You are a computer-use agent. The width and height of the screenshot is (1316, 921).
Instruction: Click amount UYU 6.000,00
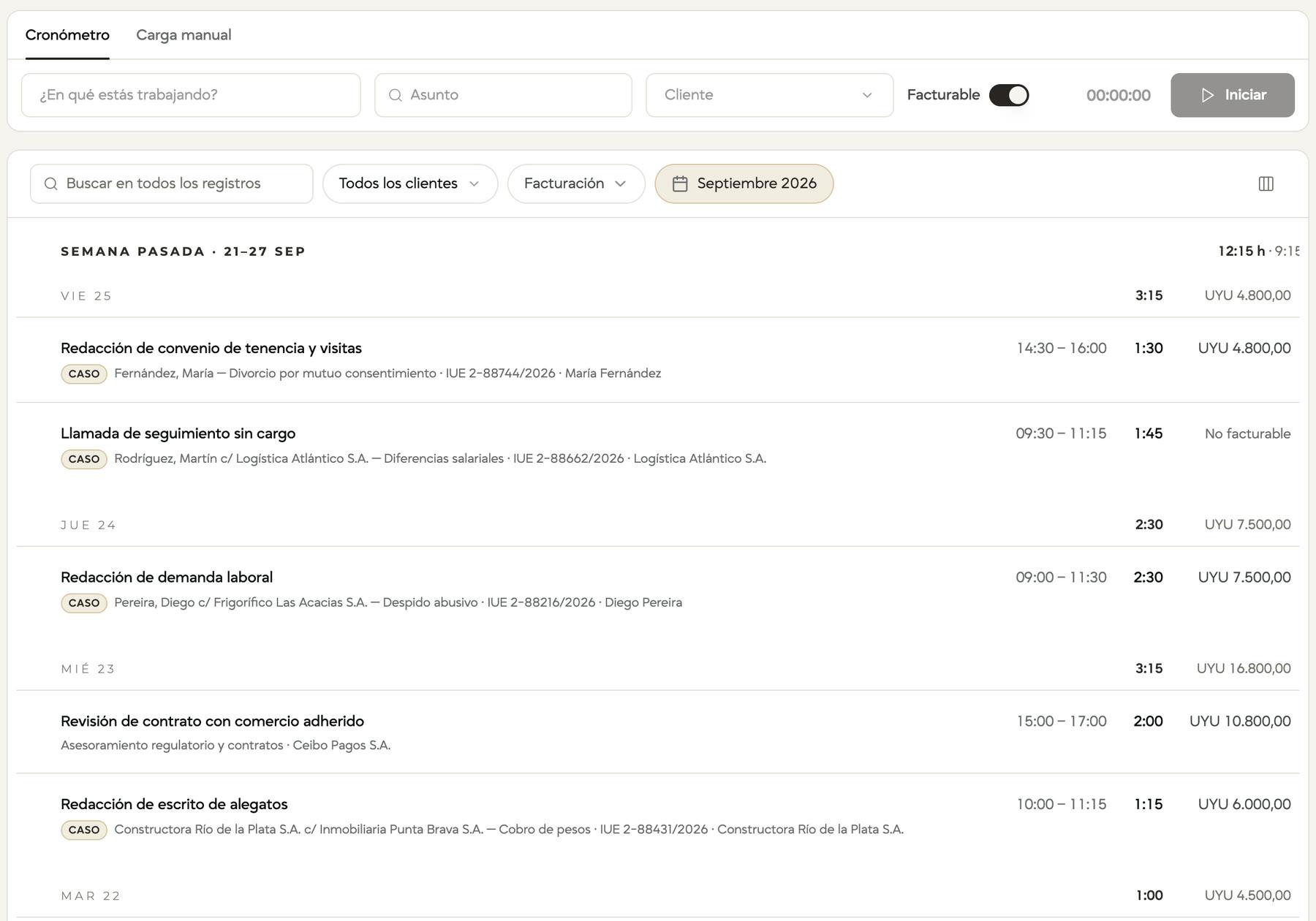[x=1244, y=804]
